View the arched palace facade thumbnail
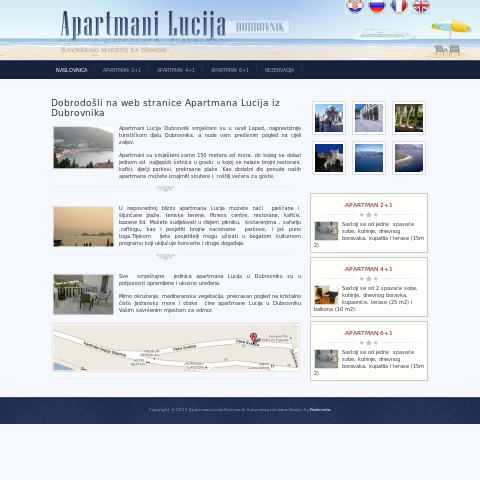Screen dimensions: 480x480 pos(369,118)
